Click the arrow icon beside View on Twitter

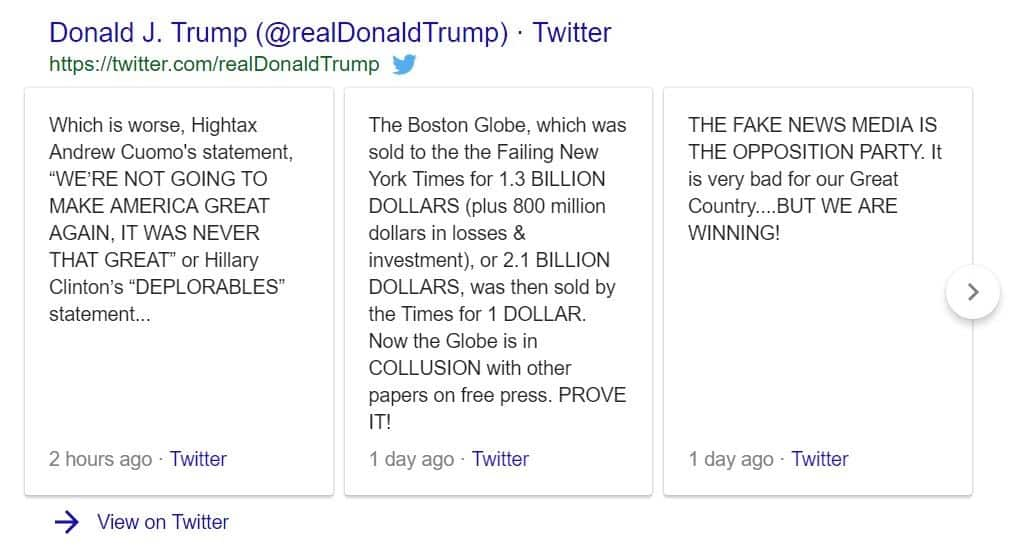point(66,522)
